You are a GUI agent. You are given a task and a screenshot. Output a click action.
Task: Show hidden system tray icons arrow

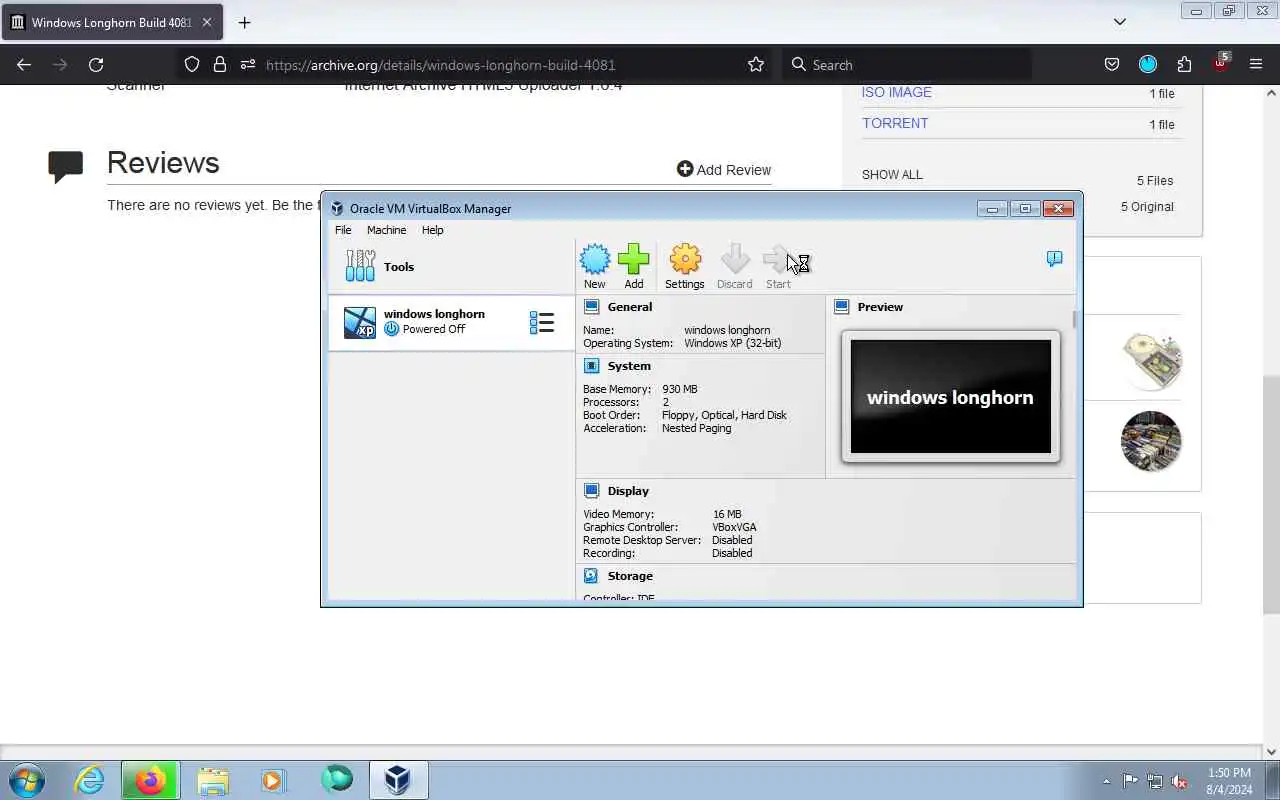(1106, 781)
